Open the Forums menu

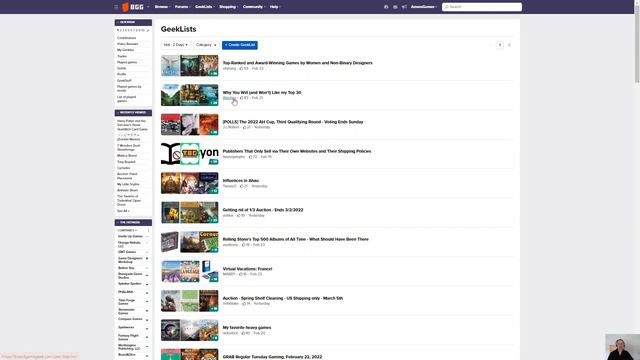(x=182, y=7)
